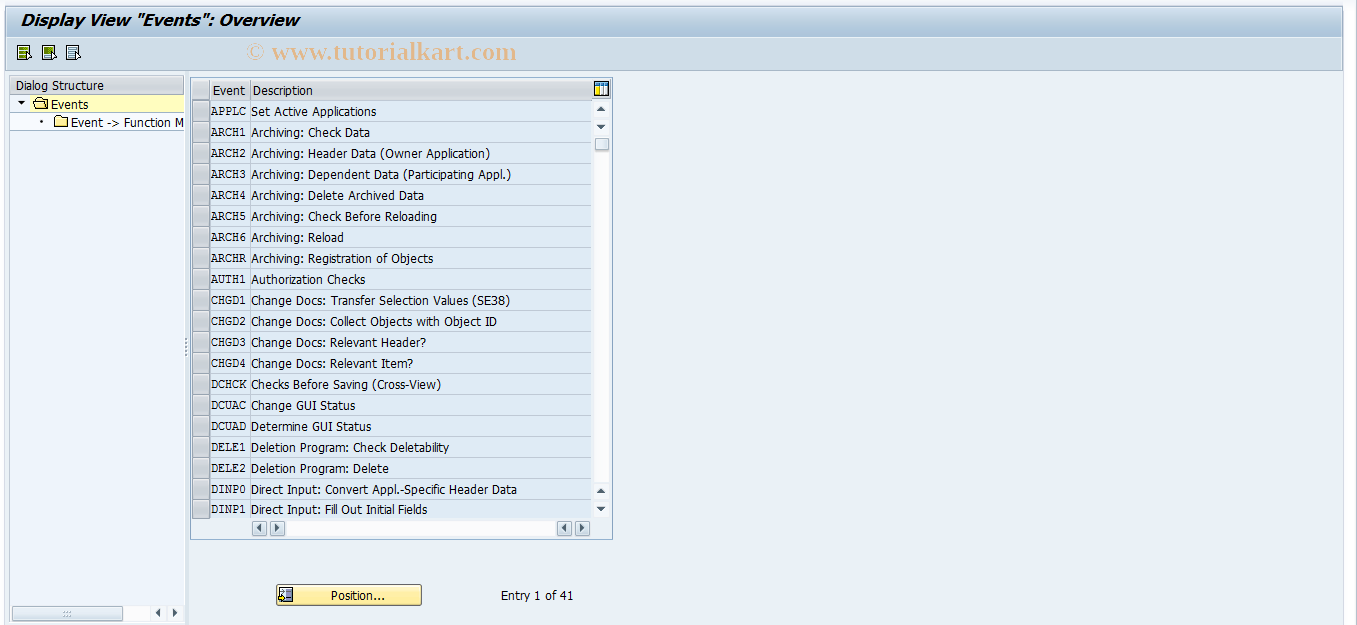Select the ARCH4 row selector
1357x625 pixels.
pos(201,195)
